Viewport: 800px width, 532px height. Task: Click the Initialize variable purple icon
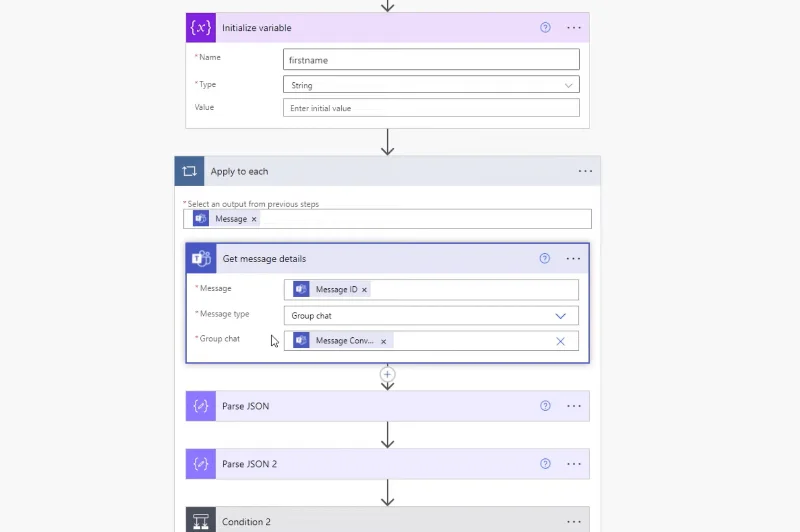coord(201,28)
